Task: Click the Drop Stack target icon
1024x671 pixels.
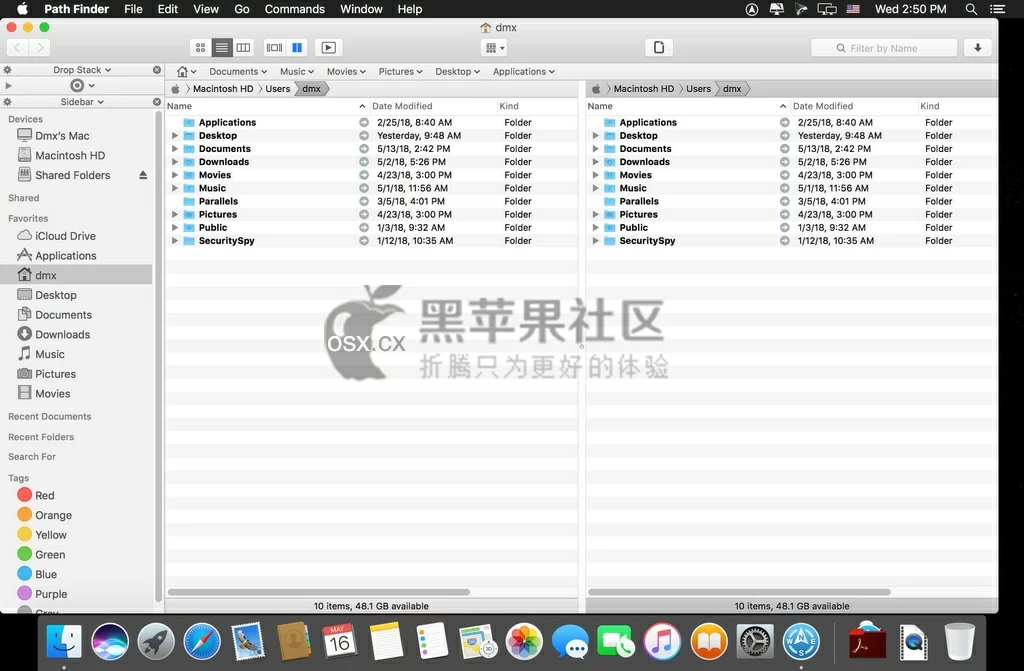Action: tap(77, 86)
